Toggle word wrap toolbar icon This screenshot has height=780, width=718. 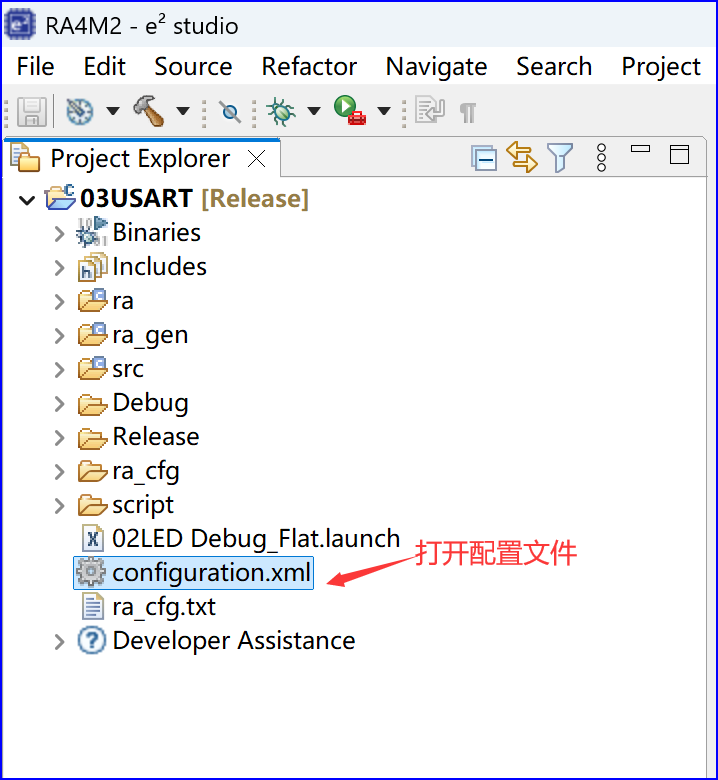(429, 110)
